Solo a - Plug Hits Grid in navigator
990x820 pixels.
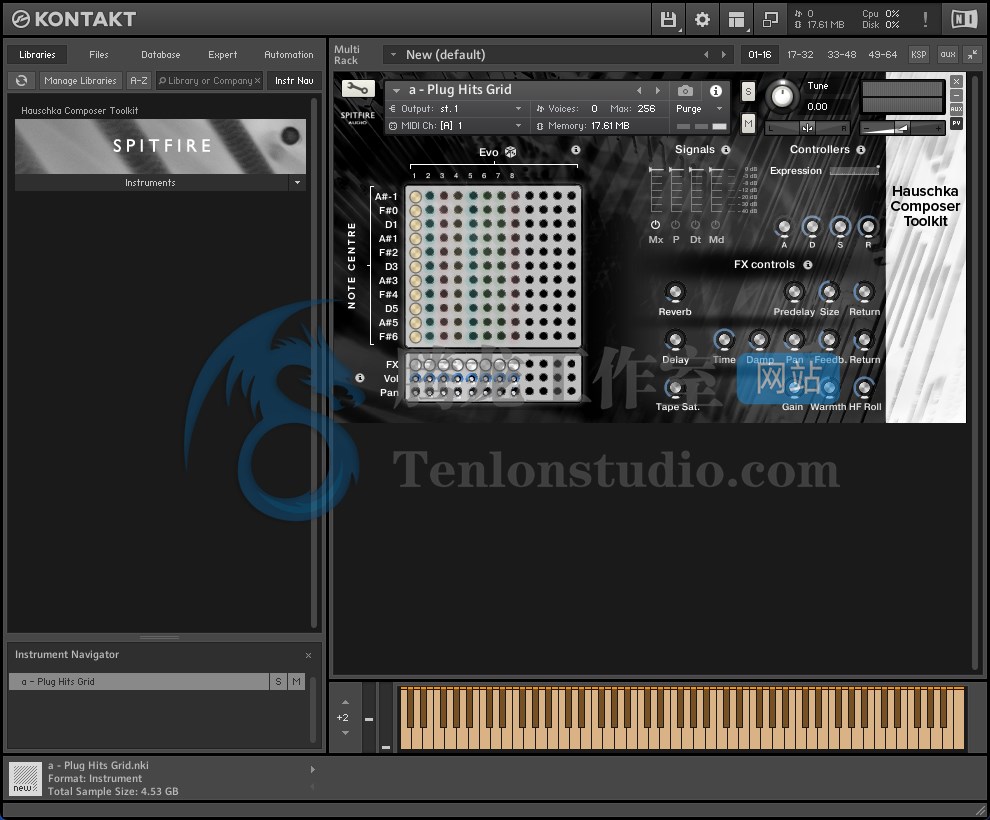[278, 682]
